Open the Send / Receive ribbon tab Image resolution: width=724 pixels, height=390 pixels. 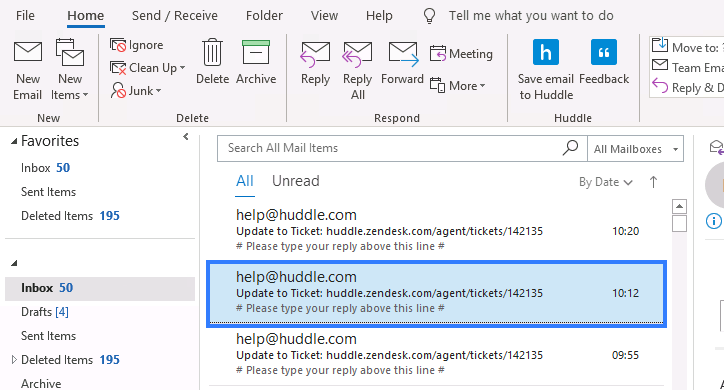point(175,16)
